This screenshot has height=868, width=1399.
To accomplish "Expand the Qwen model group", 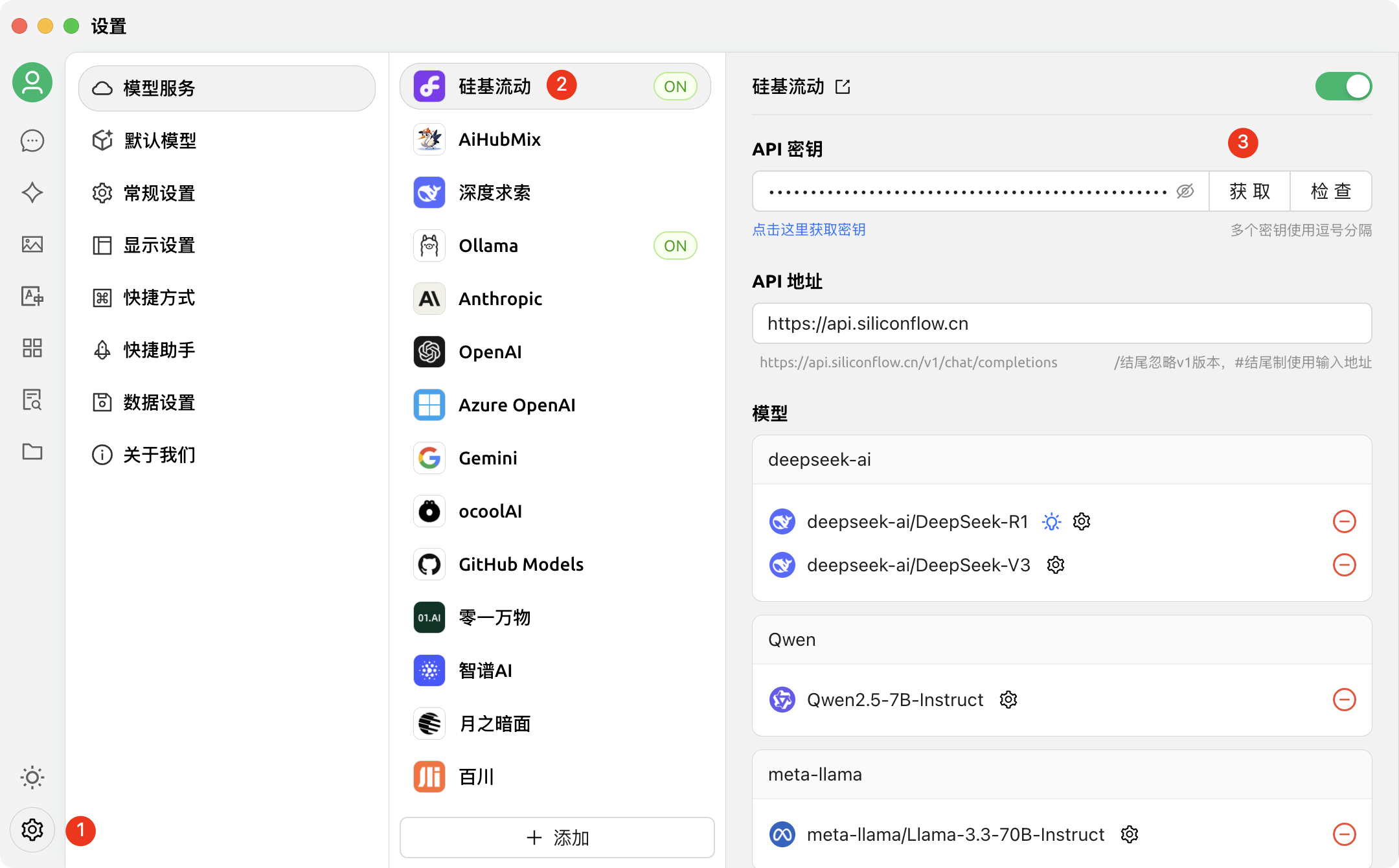I will 791,637.
